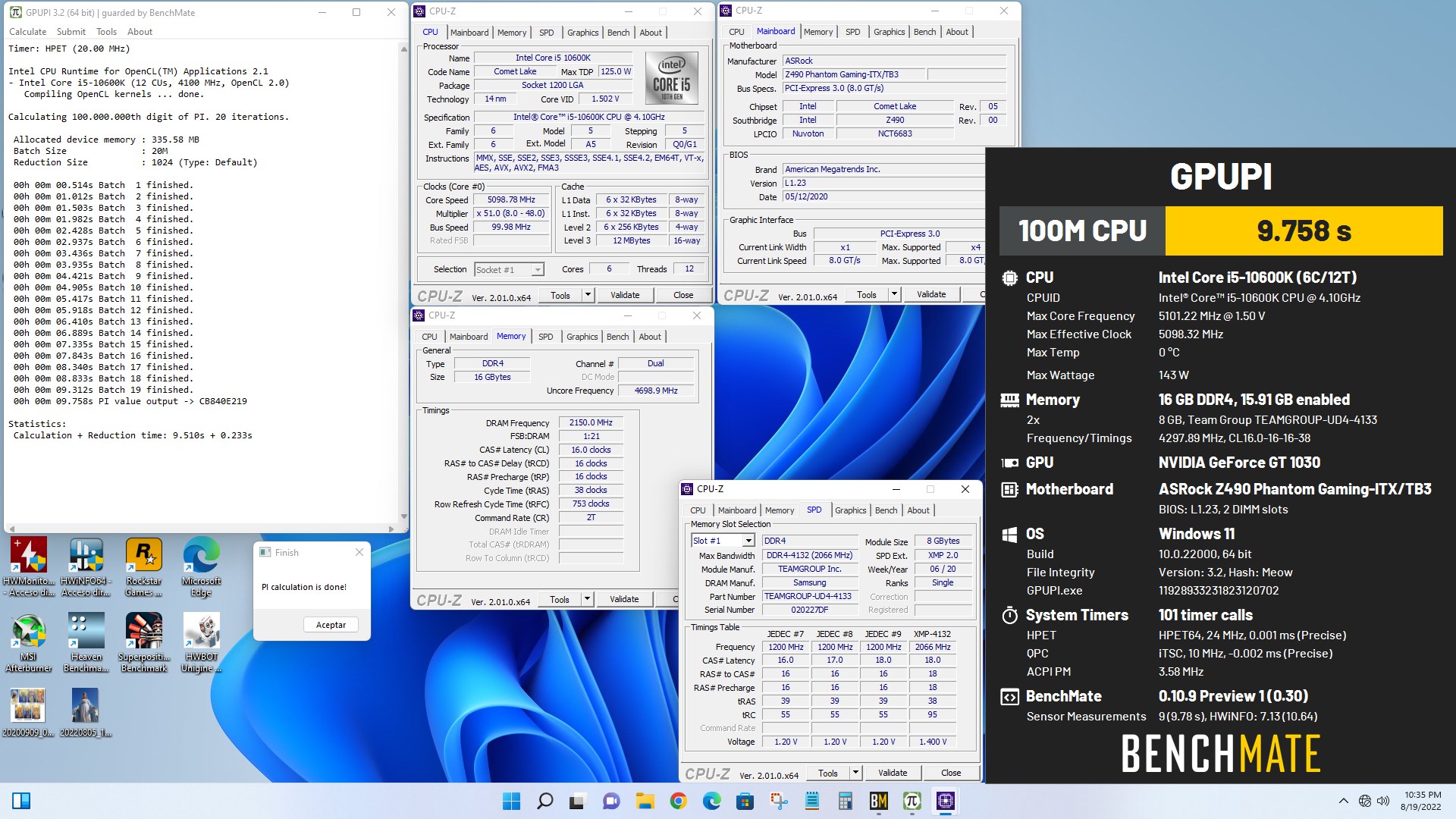Switch to GPUPI in taskbar
This screenshot has height=819, width=1456.
[912, 801]
